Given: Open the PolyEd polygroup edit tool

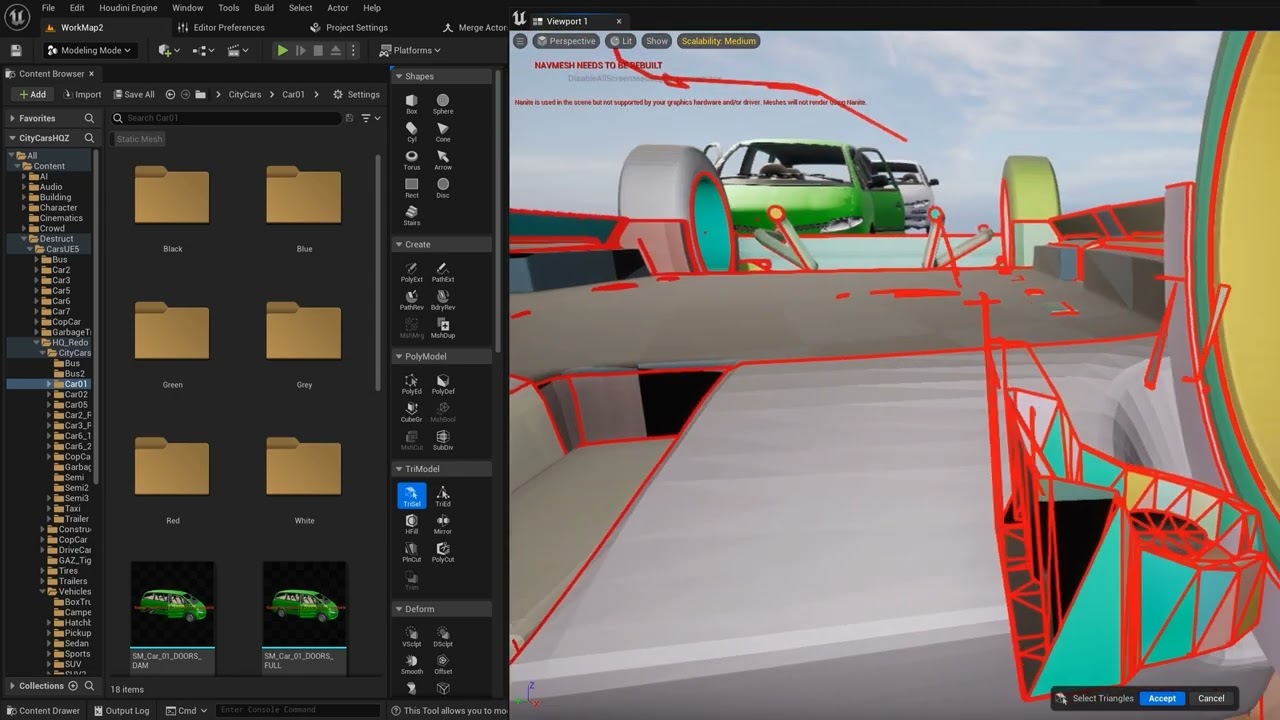Looking at the screenshot, I should pyautogui.click(x=411, y=384).
